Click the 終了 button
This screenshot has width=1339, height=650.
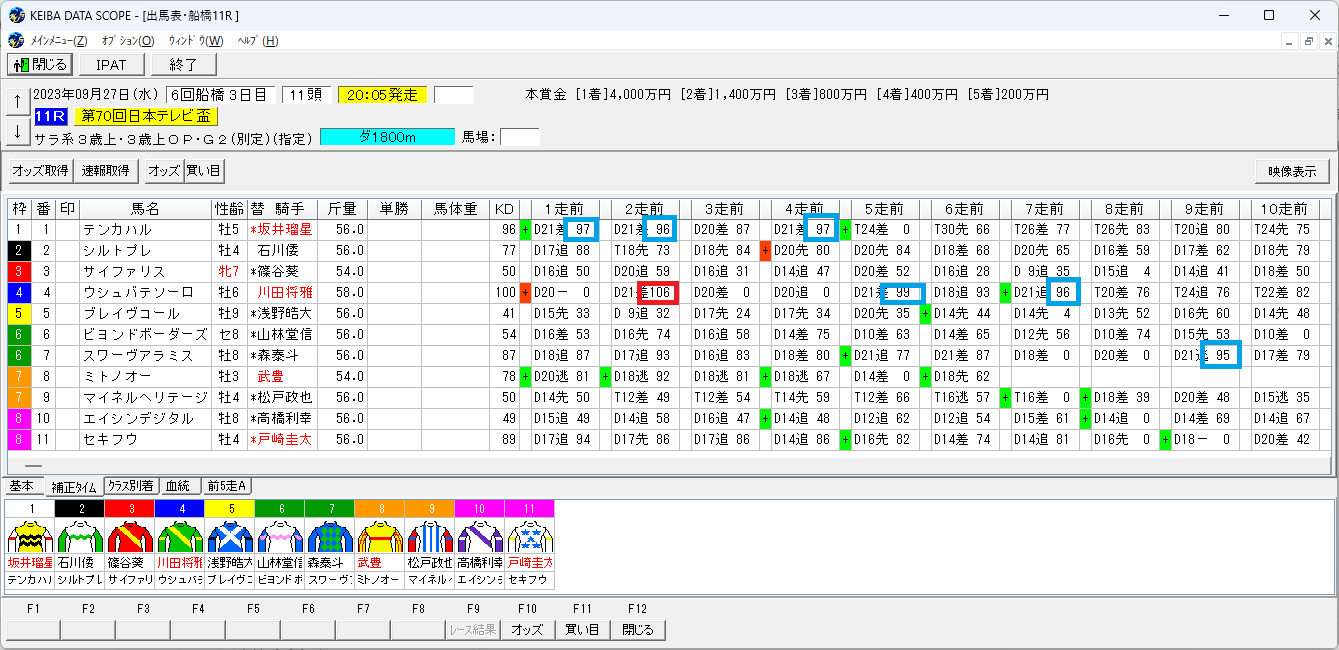[x=183, y=65]
